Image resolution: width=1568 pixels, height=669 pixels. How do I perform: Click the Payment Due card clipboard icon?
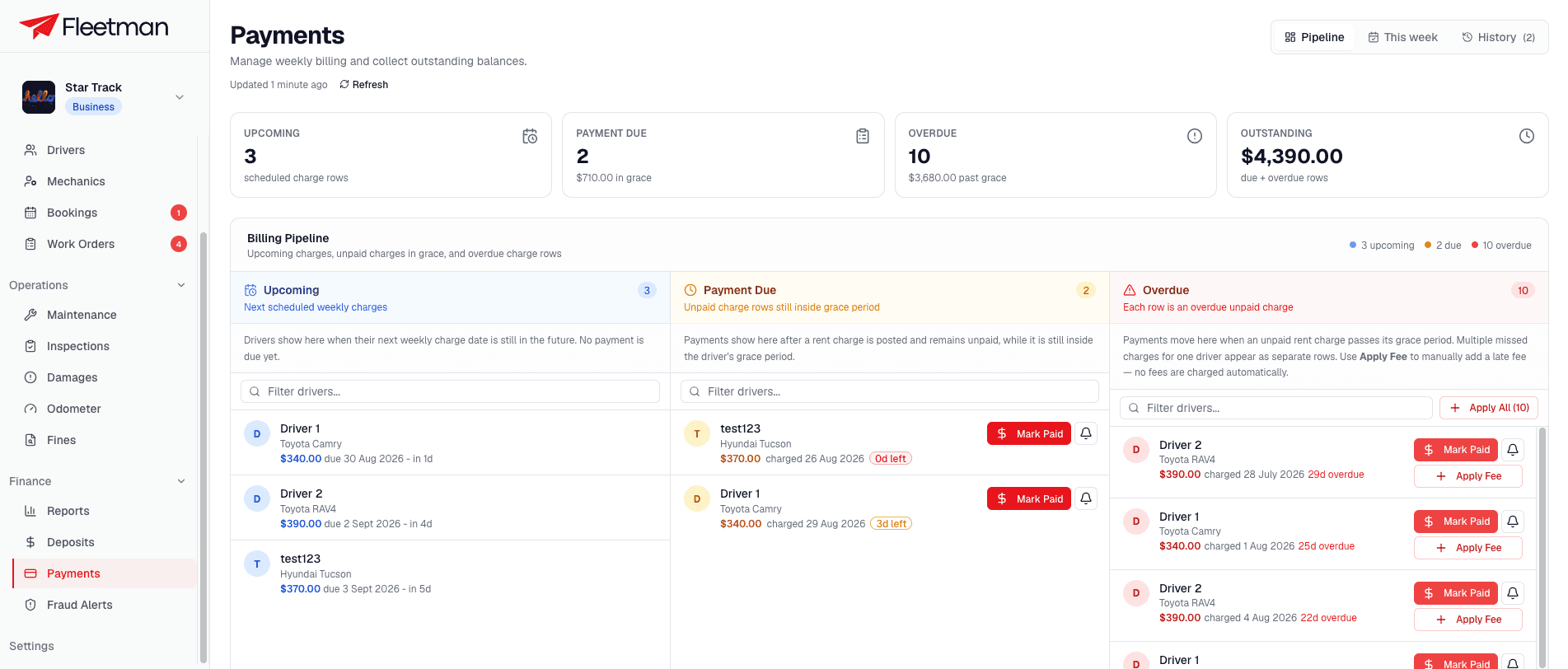pos(863,136)
